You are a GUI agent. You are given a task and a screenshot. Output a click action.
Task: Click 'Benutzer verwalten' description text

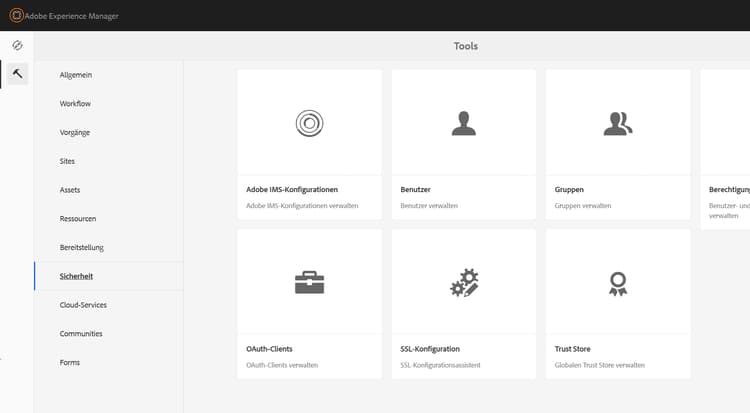pos(429,206)
